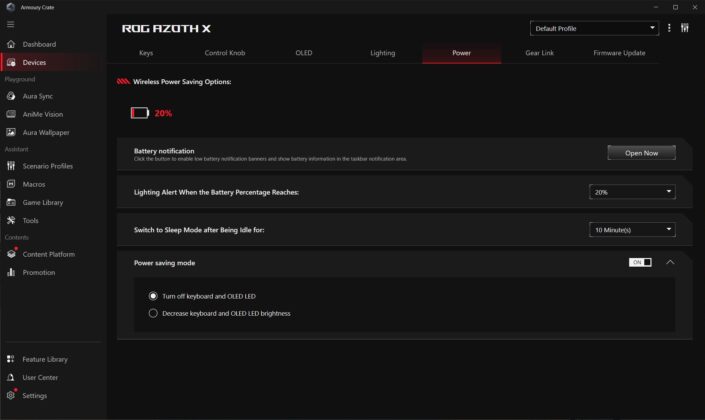Screen dimensions: 705x420
Task: Click the Battery notification heading
Action: 164,151
